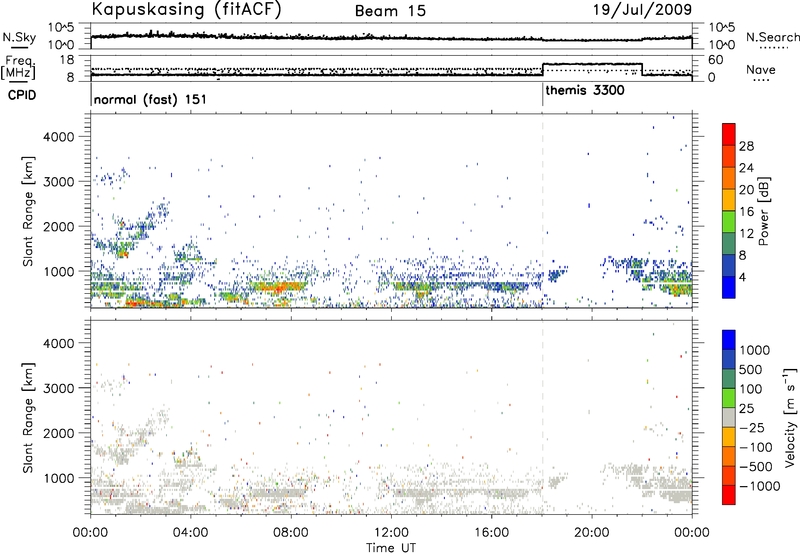Click the 'Velocity [m s-1]' colorbar title
This screenshot has height=554, width=800.
[x=790, y=417]
